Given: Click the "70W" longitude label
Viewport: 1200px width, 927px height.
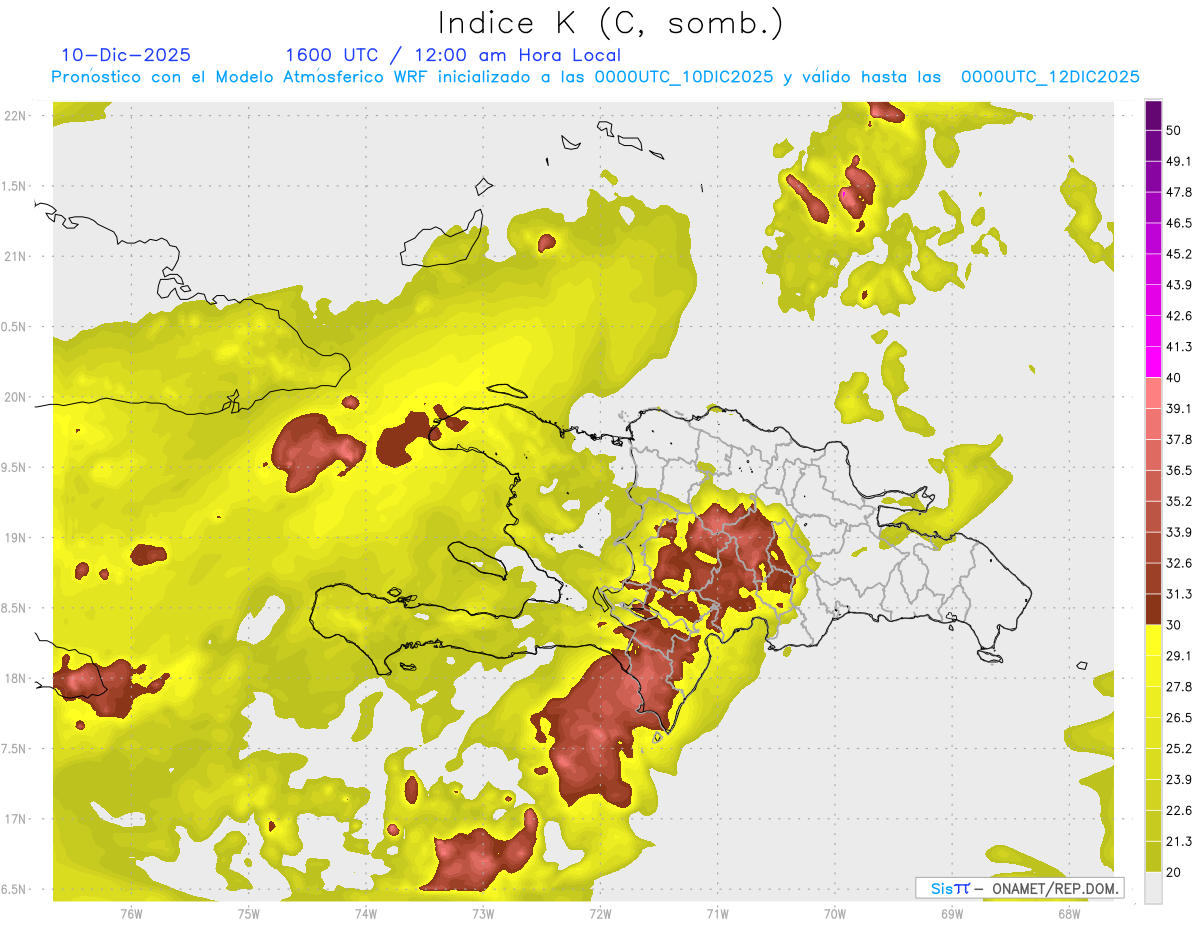Looking at the screenshot, I should coord(834,913).
